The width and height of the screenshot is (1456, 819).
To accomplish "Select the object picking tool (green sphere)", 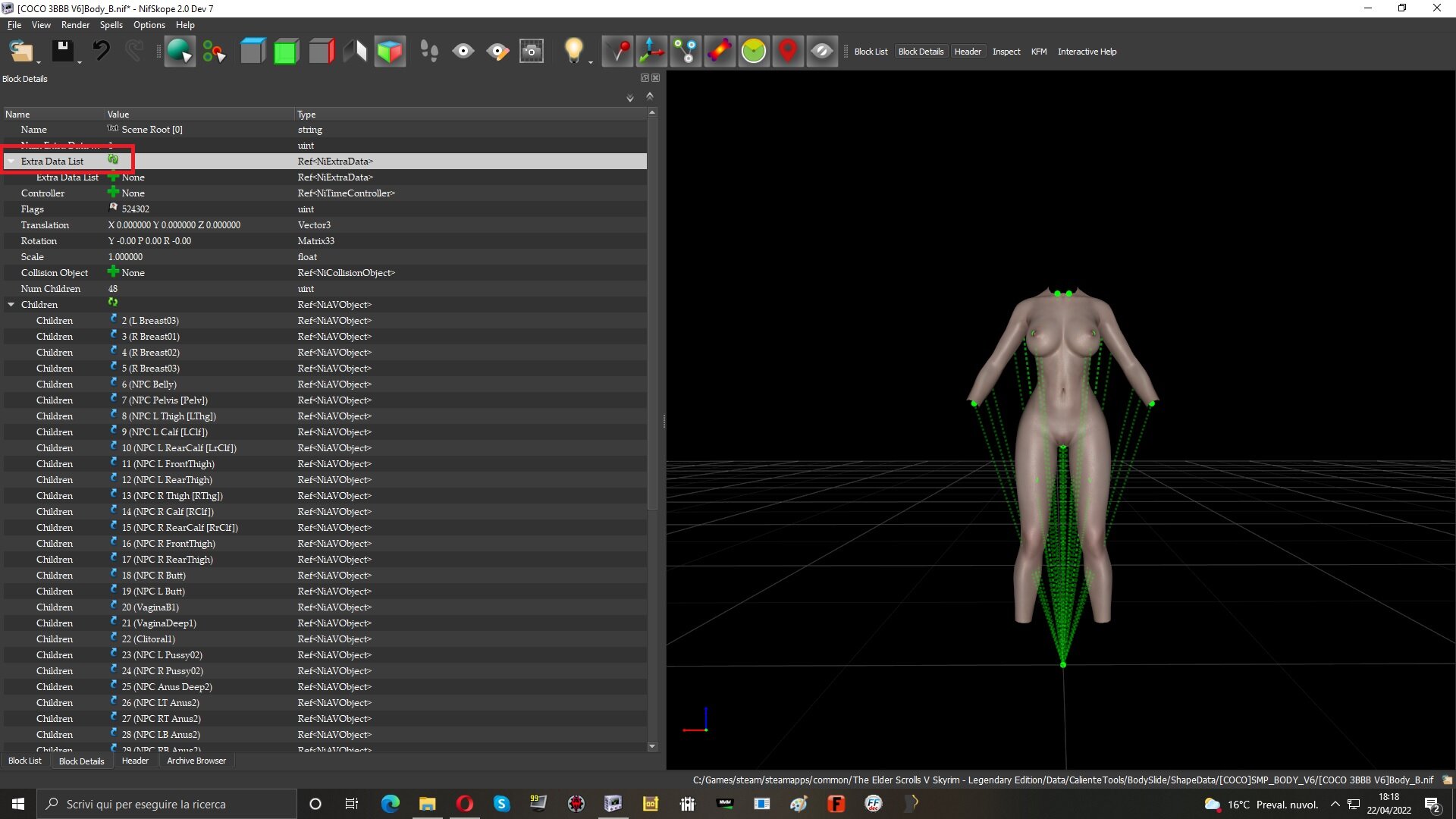I will (180, 52).
